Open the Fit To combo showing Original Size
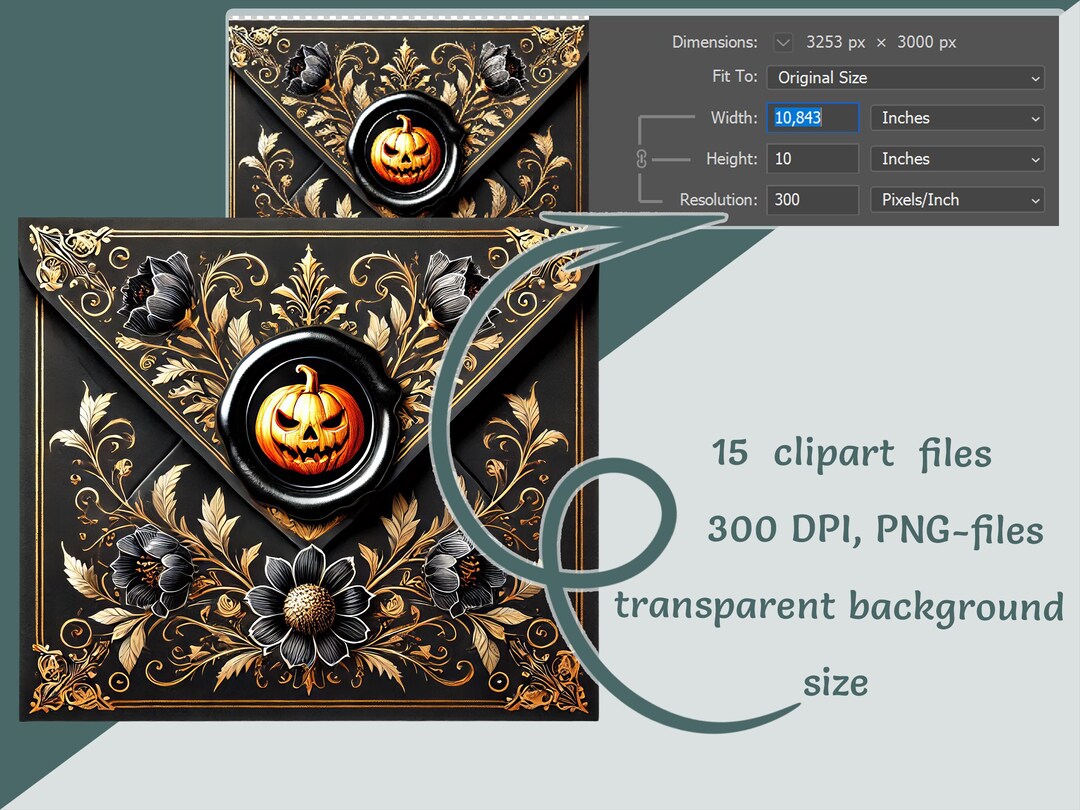 [x=900, y=78]
